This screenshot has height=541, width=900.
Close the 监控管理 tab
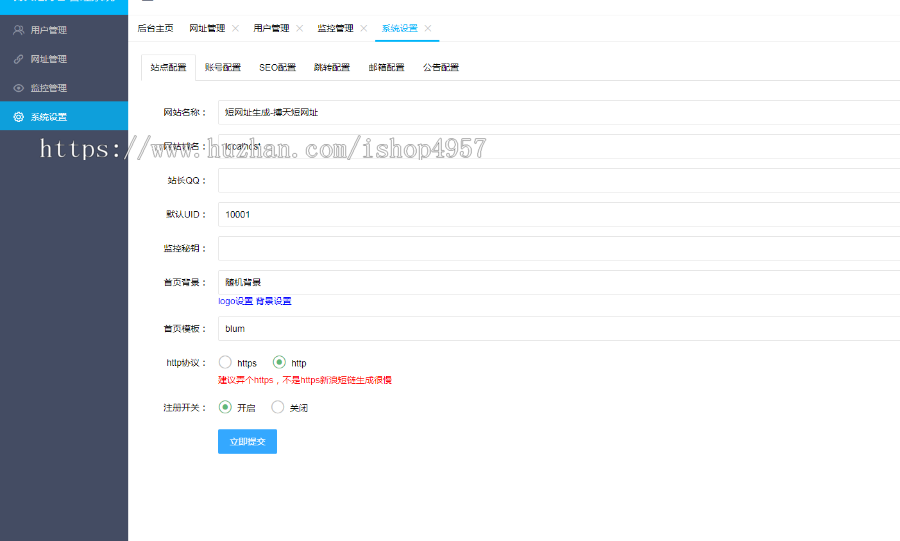tap(364, 28)
